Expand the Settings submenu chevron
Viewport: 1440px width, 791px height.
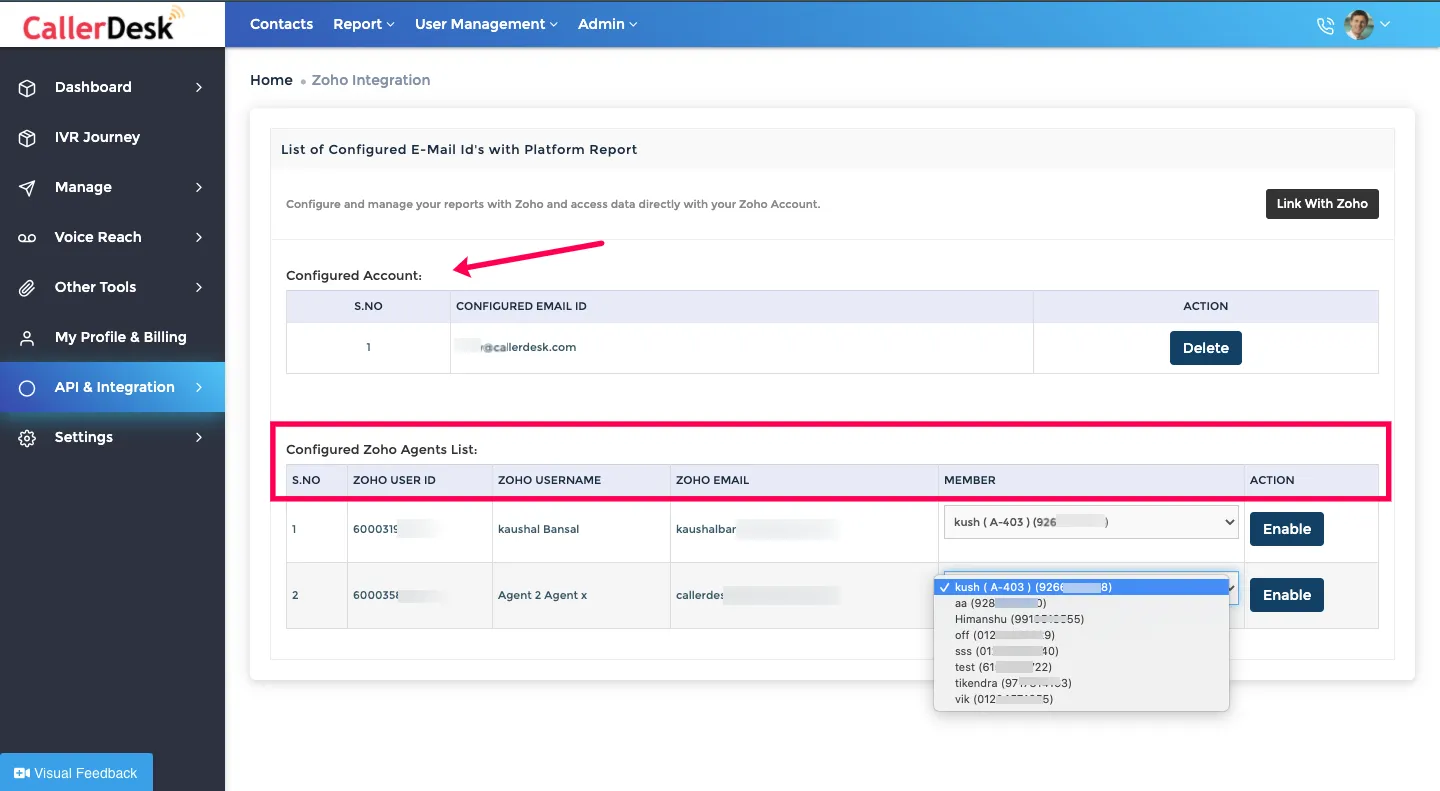click(x=199, y=437)
